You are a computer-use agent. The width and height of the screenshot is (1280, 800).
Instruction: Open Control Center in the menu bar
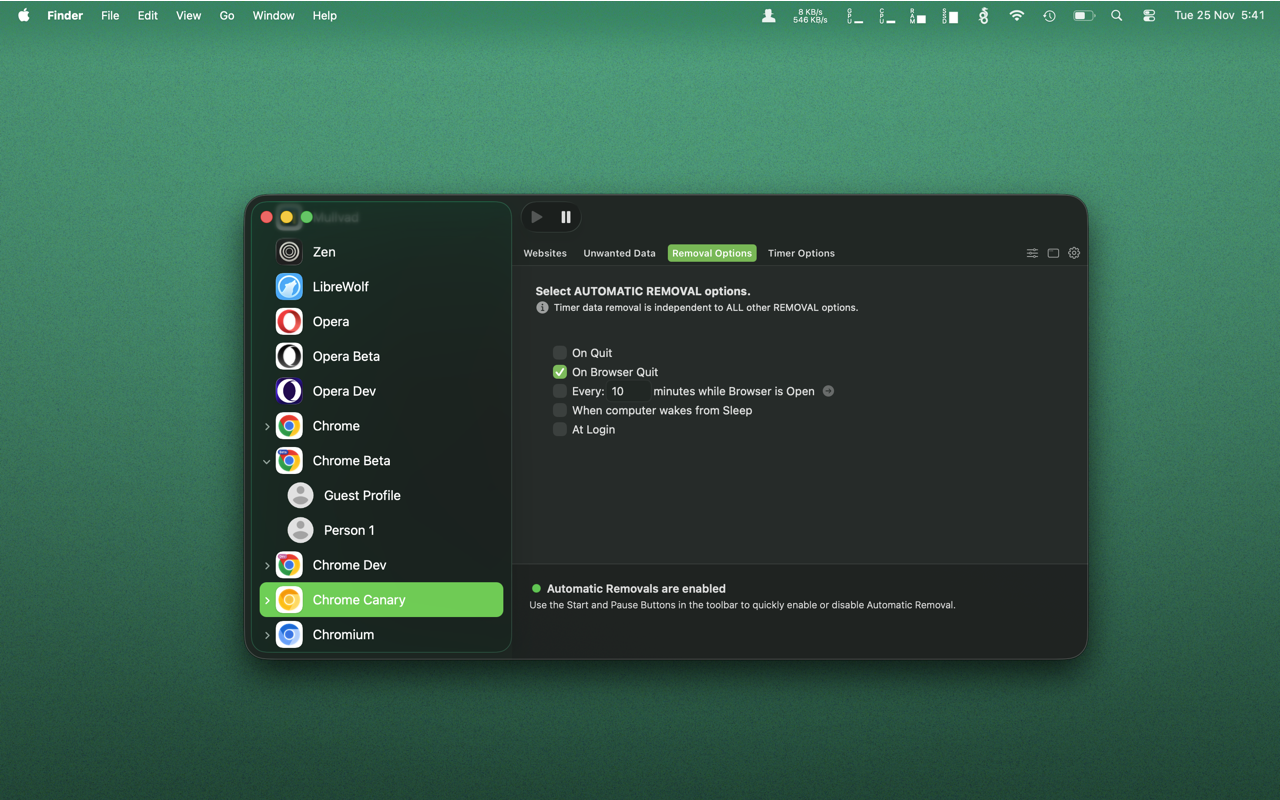(1149, 16)
